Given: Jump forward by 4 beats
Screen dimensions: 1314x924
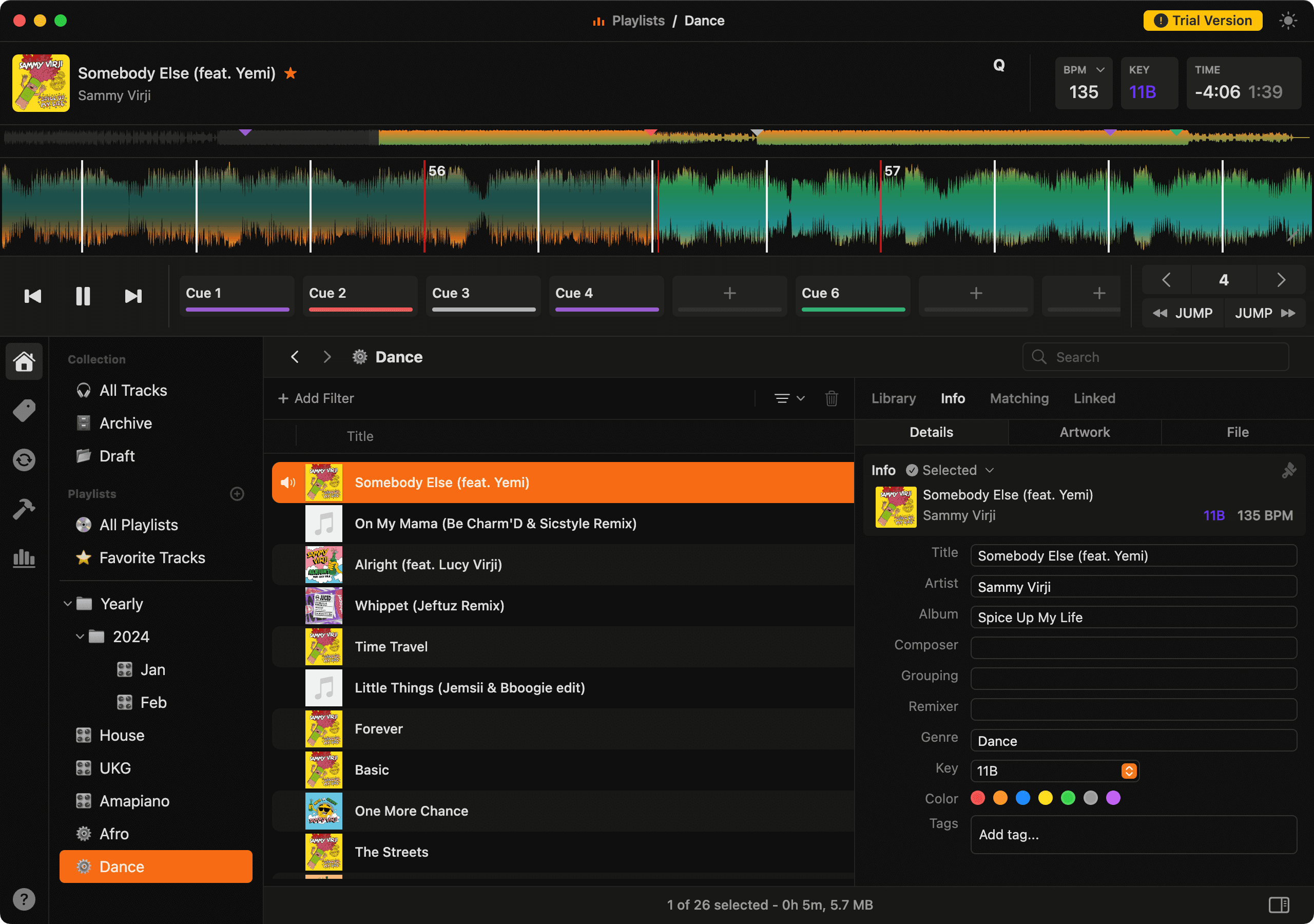Looking at the screenshot, I should pyautogui.click(x=1265, y=313).
